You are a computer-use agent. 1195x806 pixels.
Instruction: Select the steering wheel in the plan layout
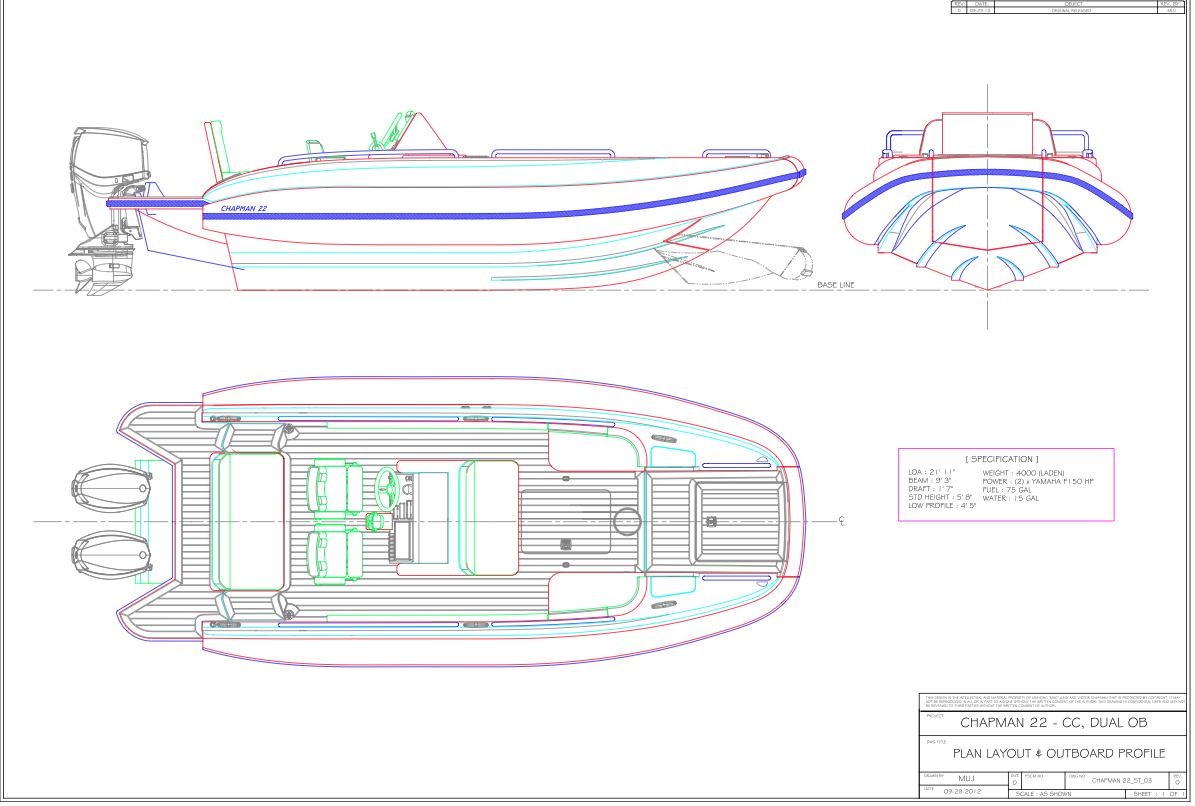tap(387, 488)
